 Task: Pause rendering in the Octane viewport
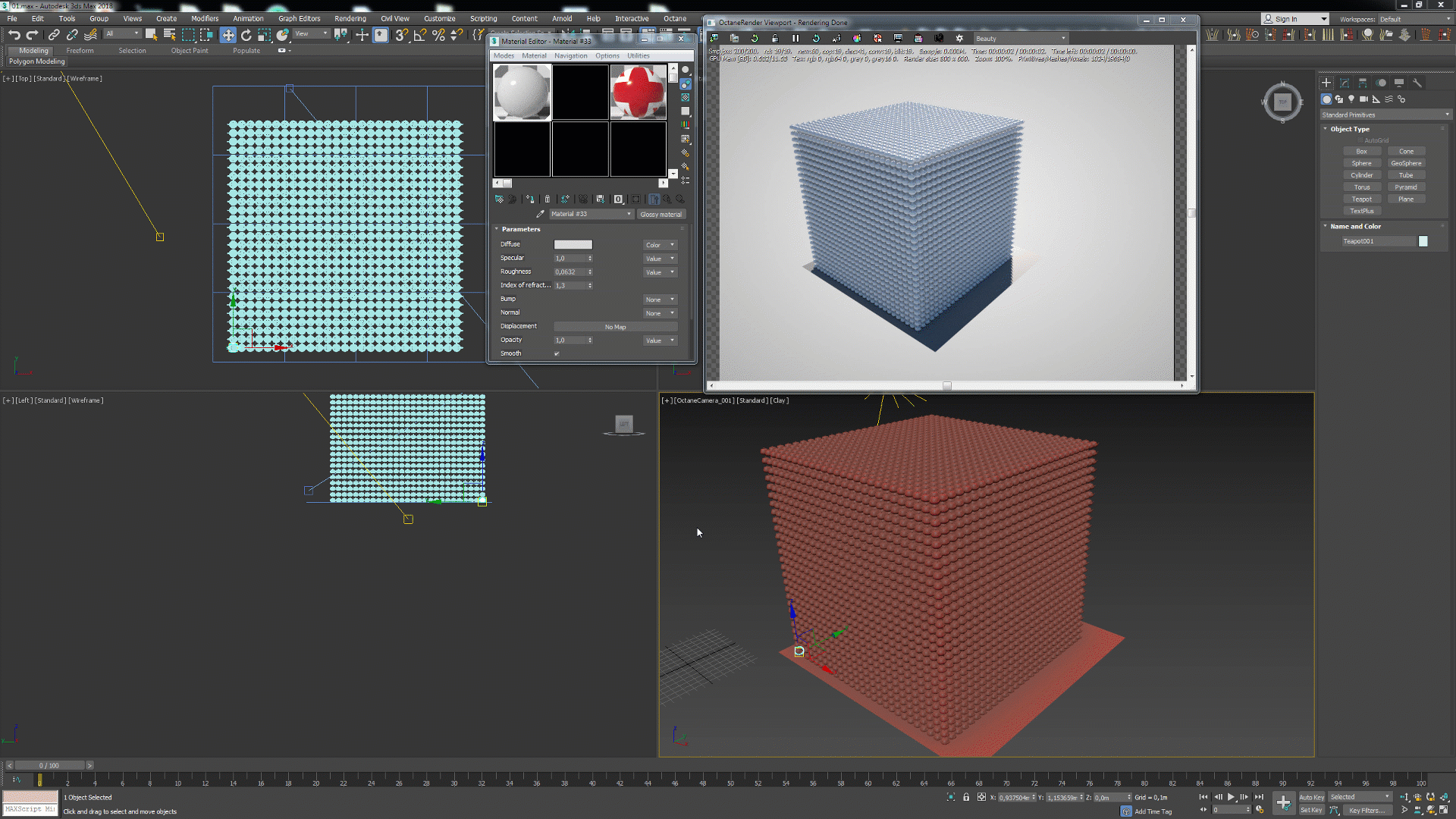click(795, 38)
